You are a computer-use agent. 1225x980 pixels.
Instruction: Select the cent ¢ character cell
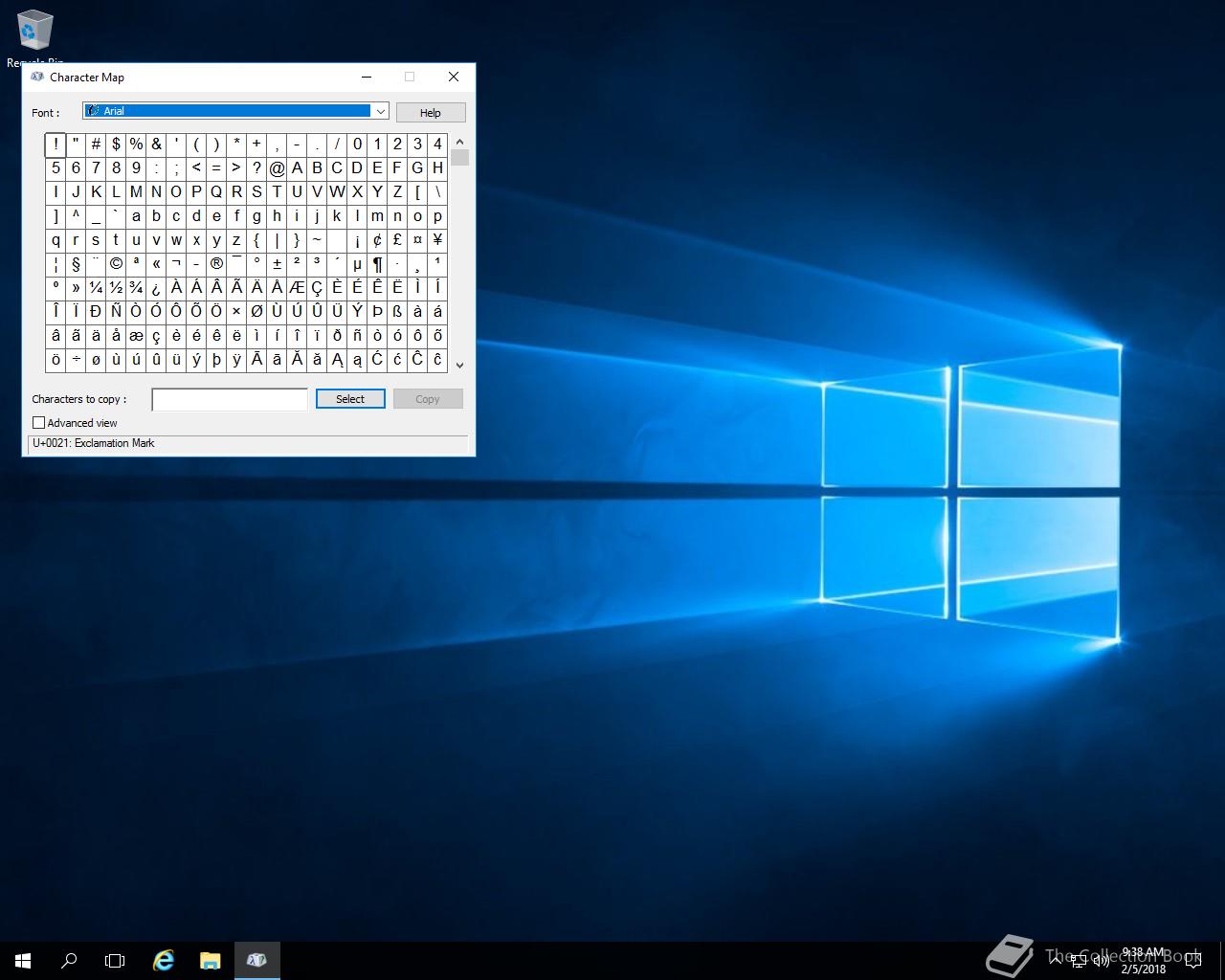[377, 240]
